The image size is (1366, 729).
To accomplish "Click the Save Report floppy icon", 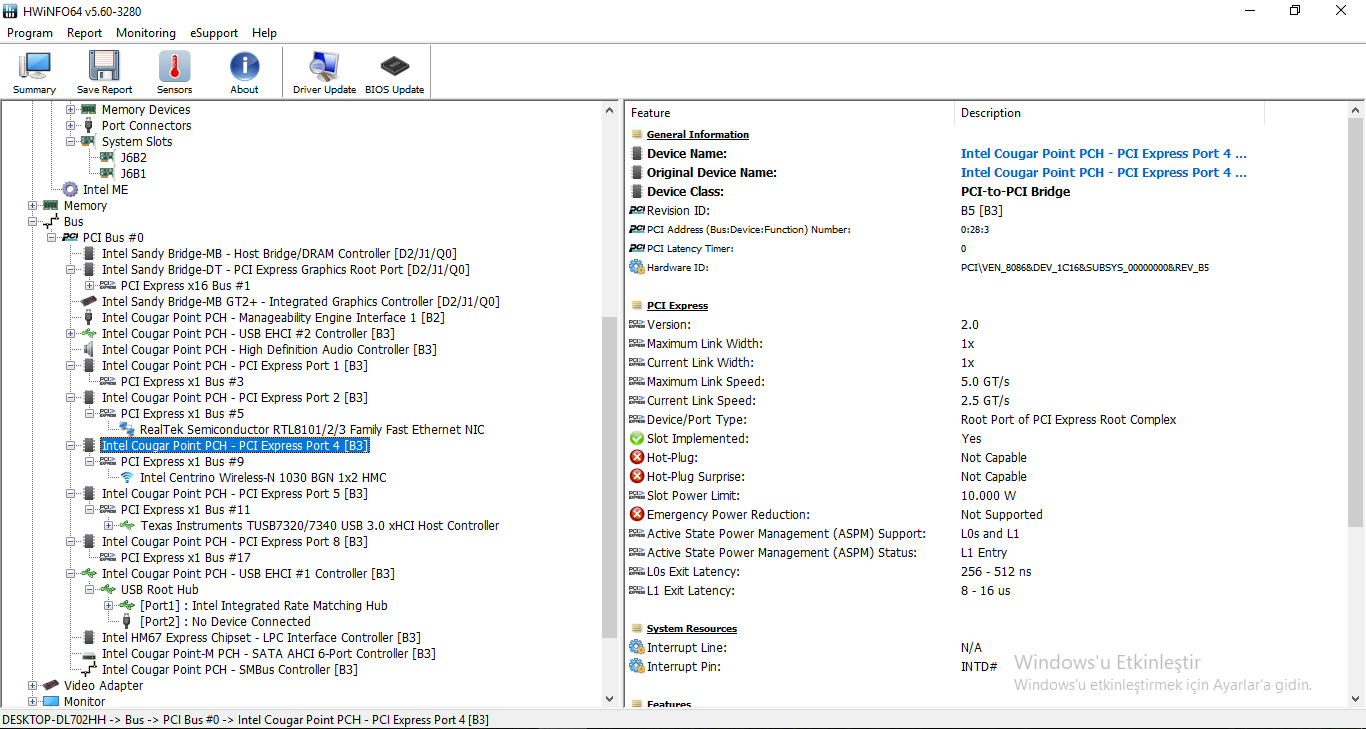I will [104, 66].
